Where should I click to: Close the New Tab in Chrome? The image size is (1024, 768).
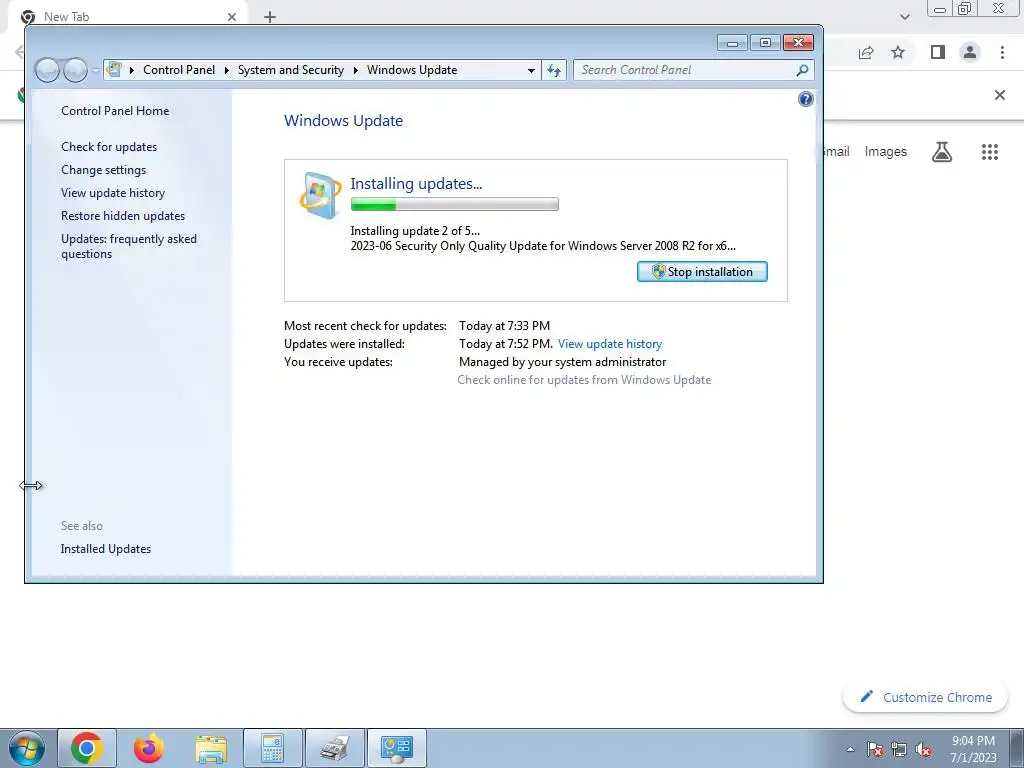point(232,17)
